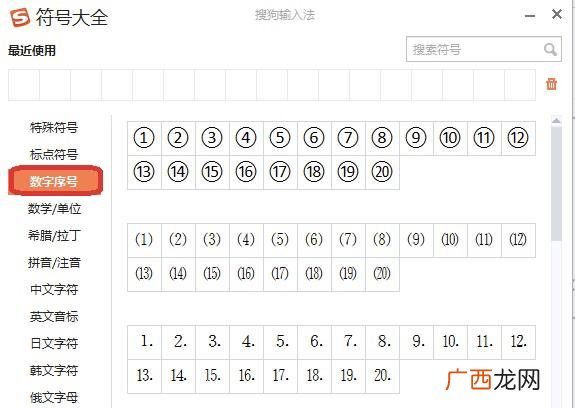Open the 日文字符 category
Image resolution: width=575 pixels, height=408 pixels.
(54, 343)
